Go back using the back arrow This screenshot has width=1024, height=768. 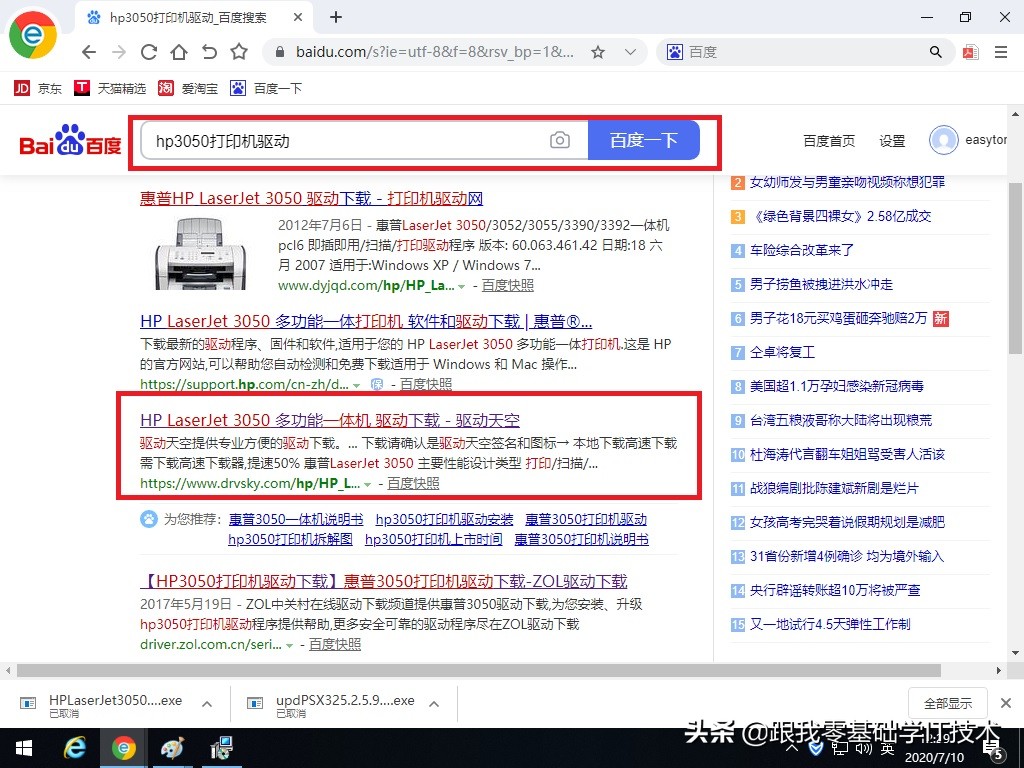point(88,52)
